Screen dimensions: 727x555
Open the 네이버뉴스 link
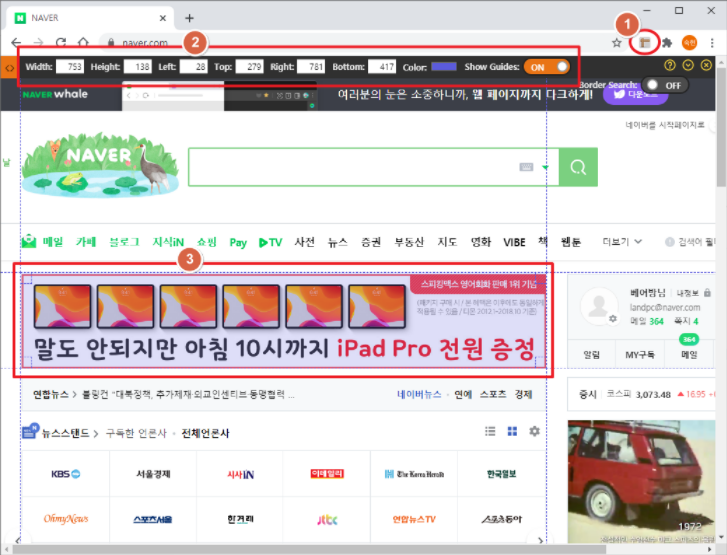click(x=419, y=395)
